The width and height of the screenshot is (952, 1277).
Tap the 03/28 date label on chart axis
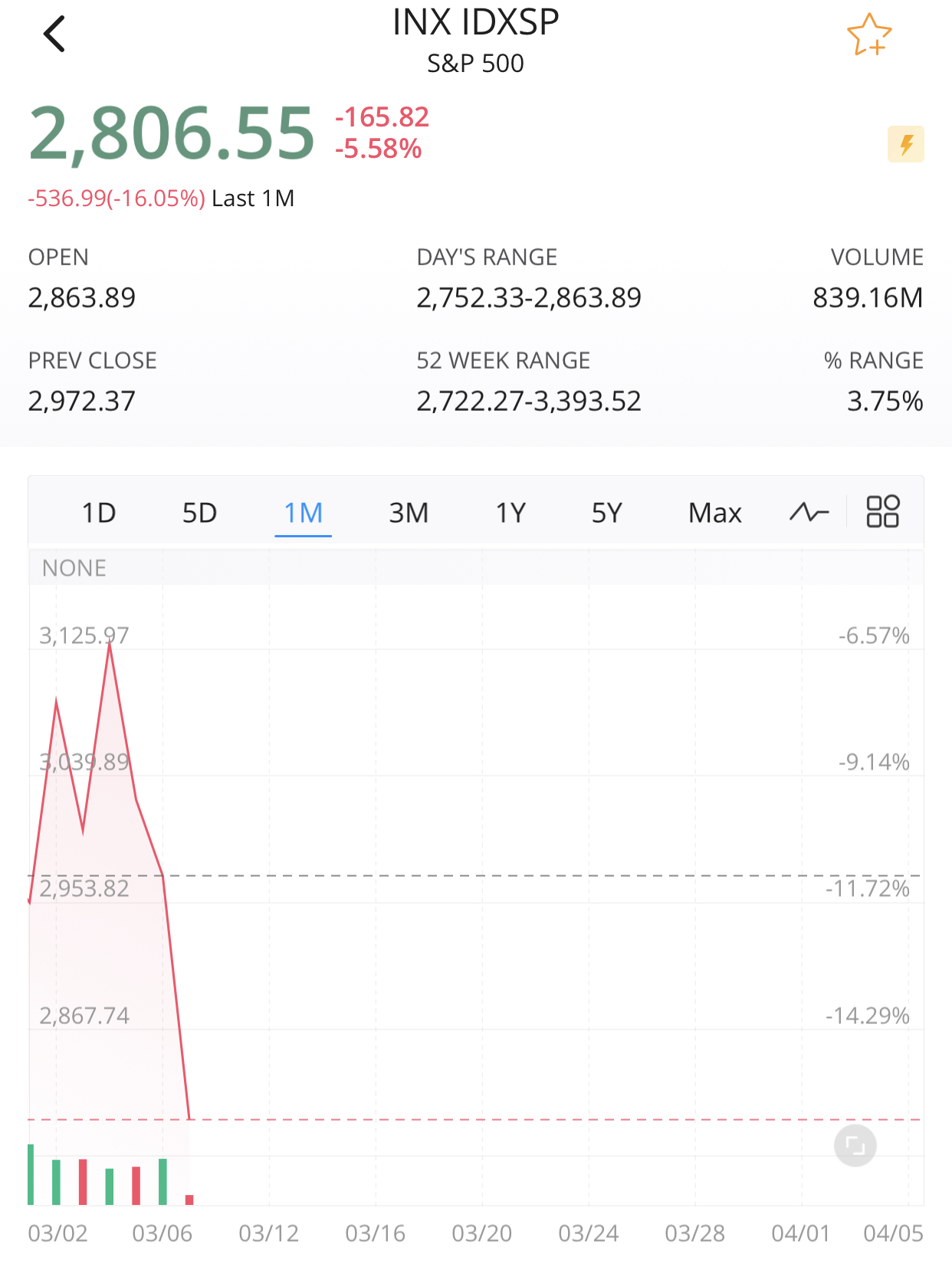pyautogui.click(x=695, y=1233)
